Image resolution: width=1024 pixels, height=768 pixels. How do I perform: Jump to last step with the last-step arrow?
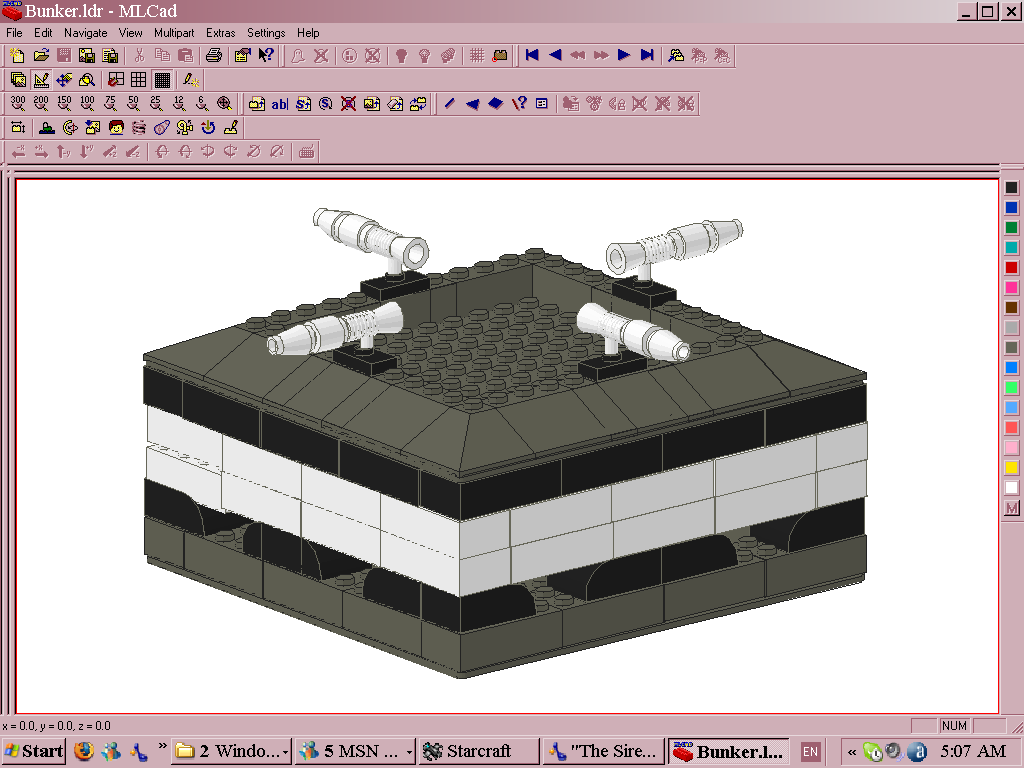pos(647,56)
